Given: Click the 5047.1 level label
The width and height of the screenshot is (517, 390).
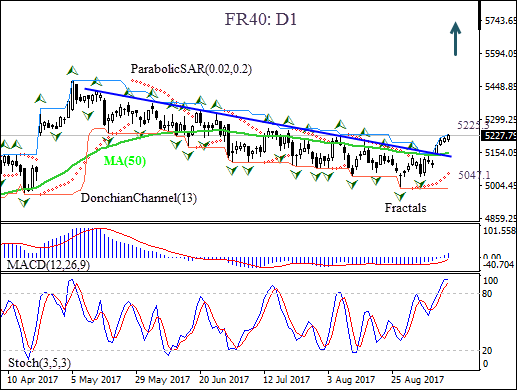Looking at the screenshot, I should (x=474, y=175).
